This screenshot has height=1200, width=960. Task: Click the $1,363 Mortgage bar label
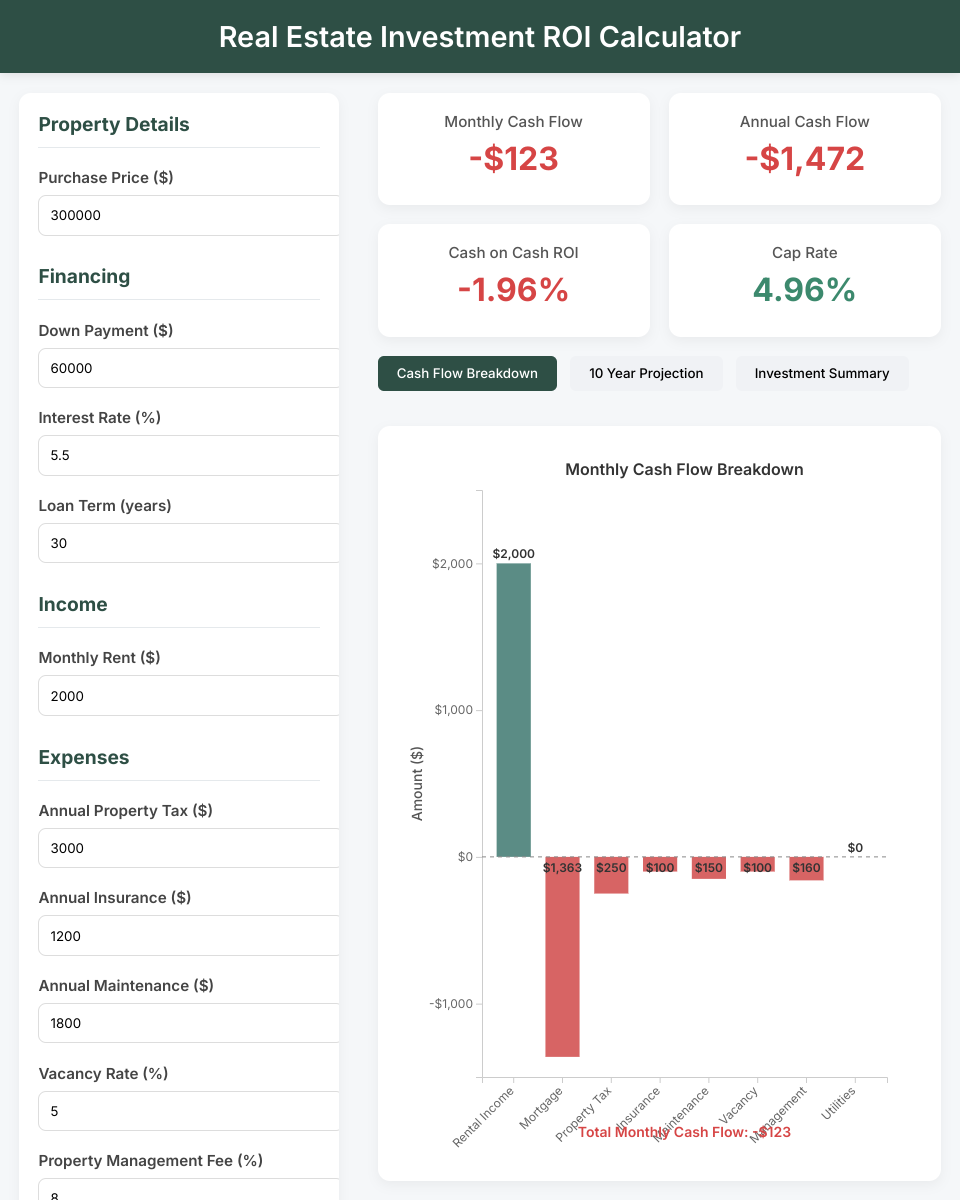[x=562, y=867]
